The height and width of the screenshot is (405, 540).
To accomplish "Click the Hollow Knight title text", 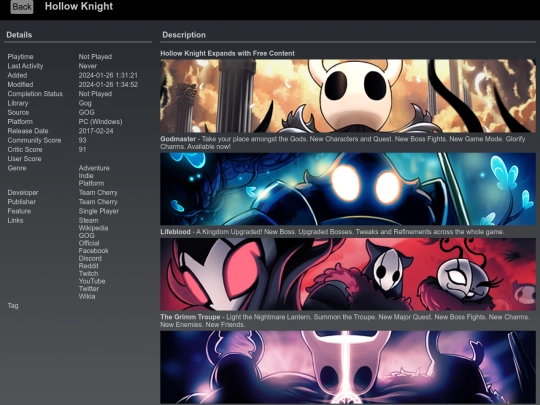I will point(79,6).
